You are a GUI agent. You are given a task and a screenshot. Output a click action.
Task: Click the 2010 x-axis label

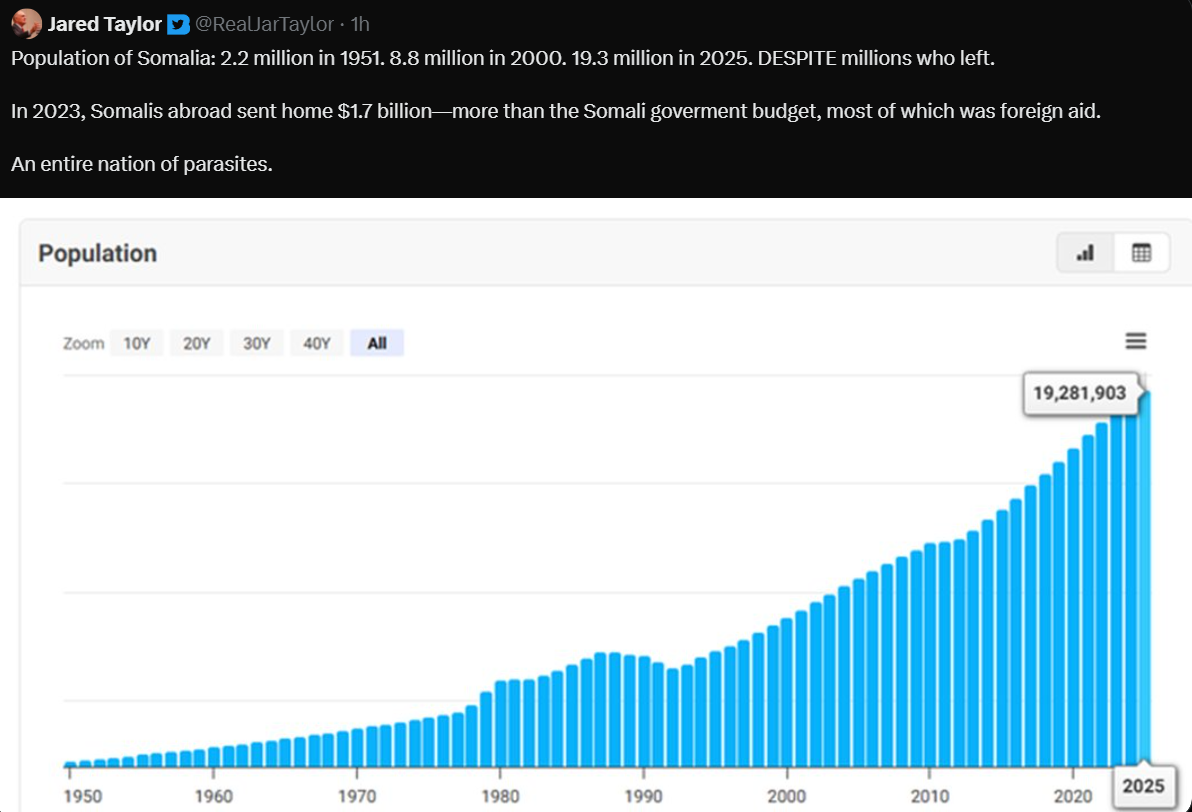pyautogui.click(x=930, y=796)
